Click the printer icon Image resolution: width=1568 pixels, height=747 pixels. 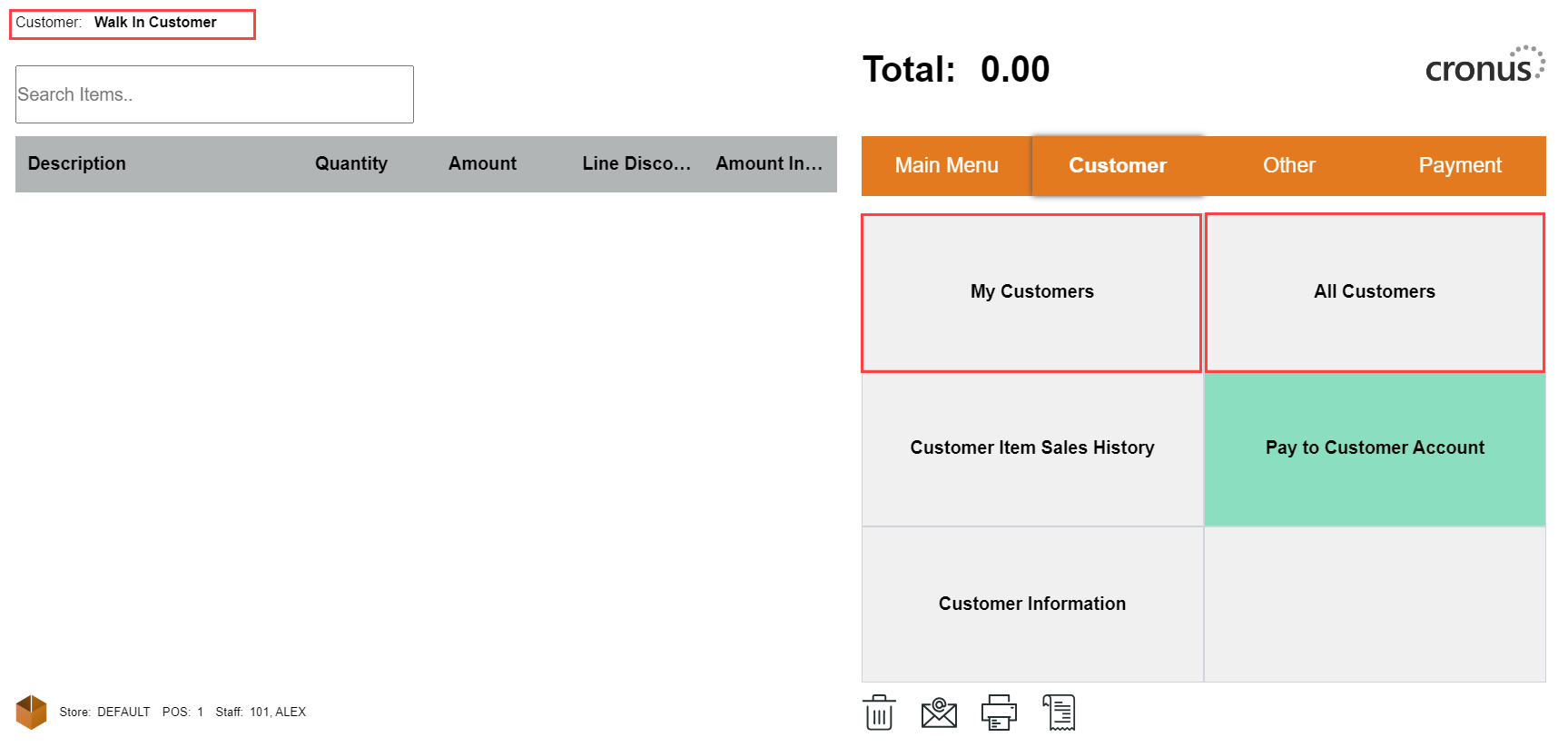click(x=999, y=713)
